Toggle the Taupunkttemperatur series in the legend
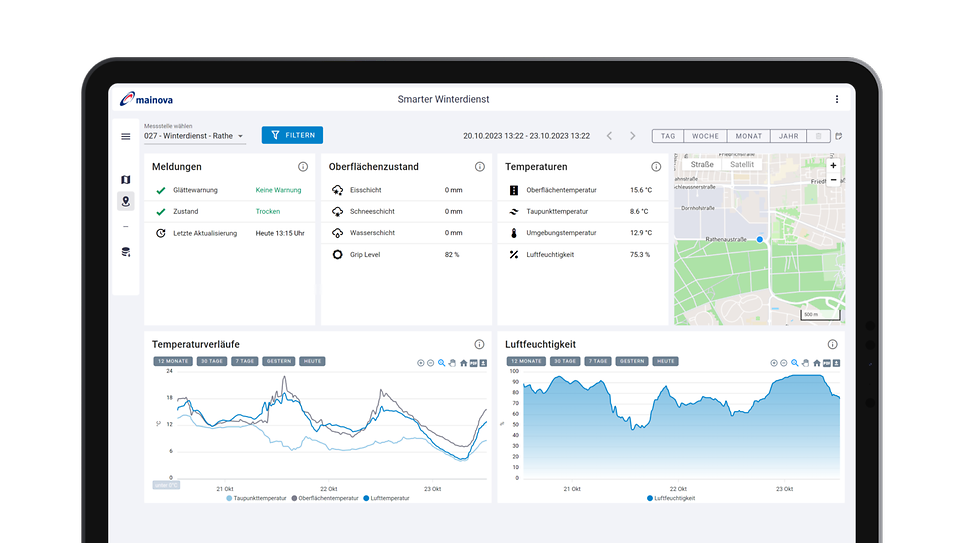Image resolution: width=966 pixels, height=543 pixels. 257,497
